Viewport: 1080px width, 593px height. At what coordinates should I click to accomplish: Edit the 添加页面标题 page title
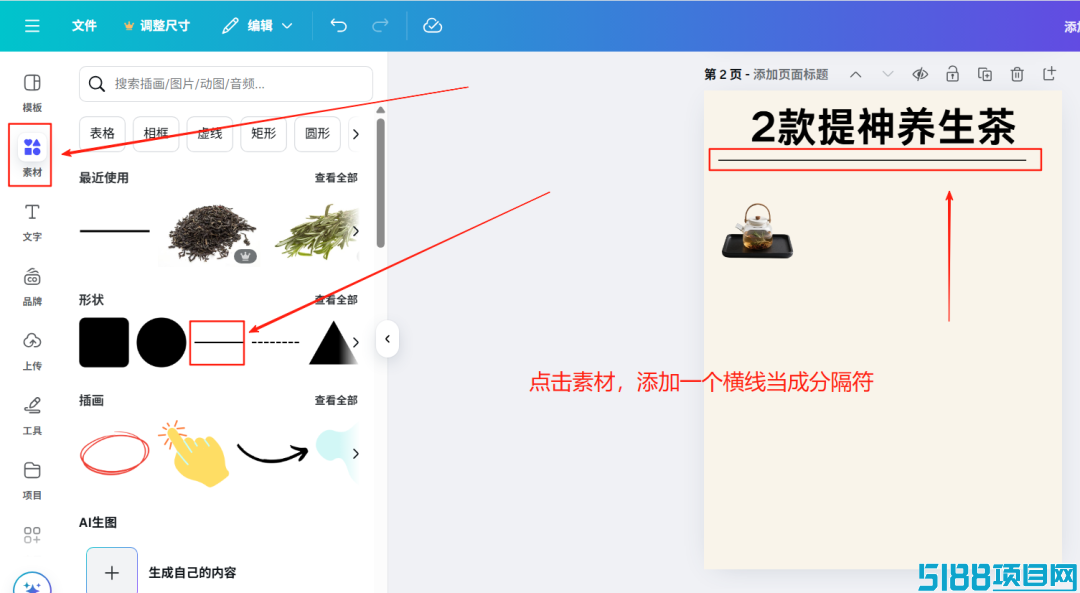[x=791, y=74]
